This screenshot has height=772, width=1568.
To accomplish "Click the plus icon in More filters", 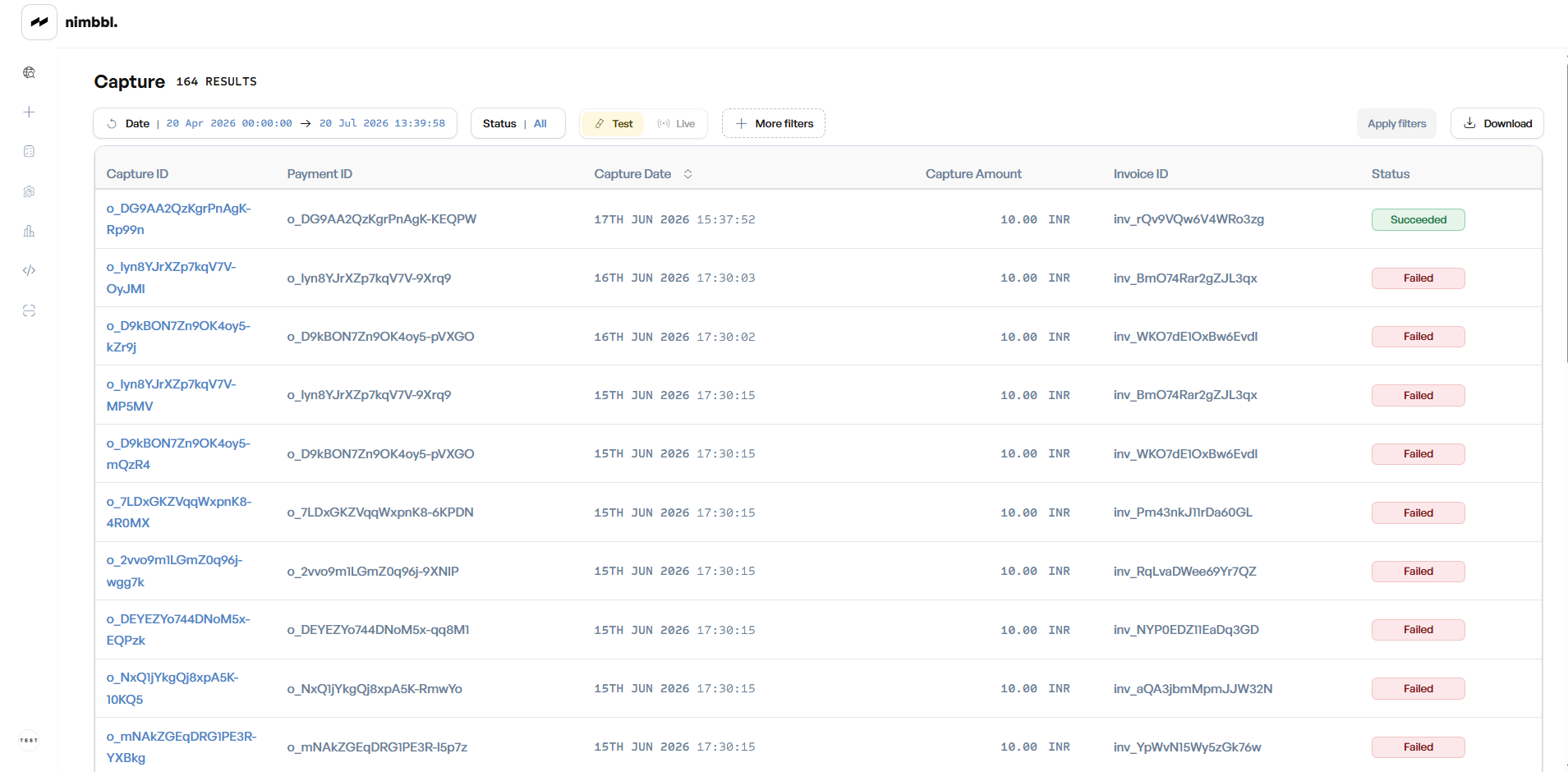I will point(741,124).
